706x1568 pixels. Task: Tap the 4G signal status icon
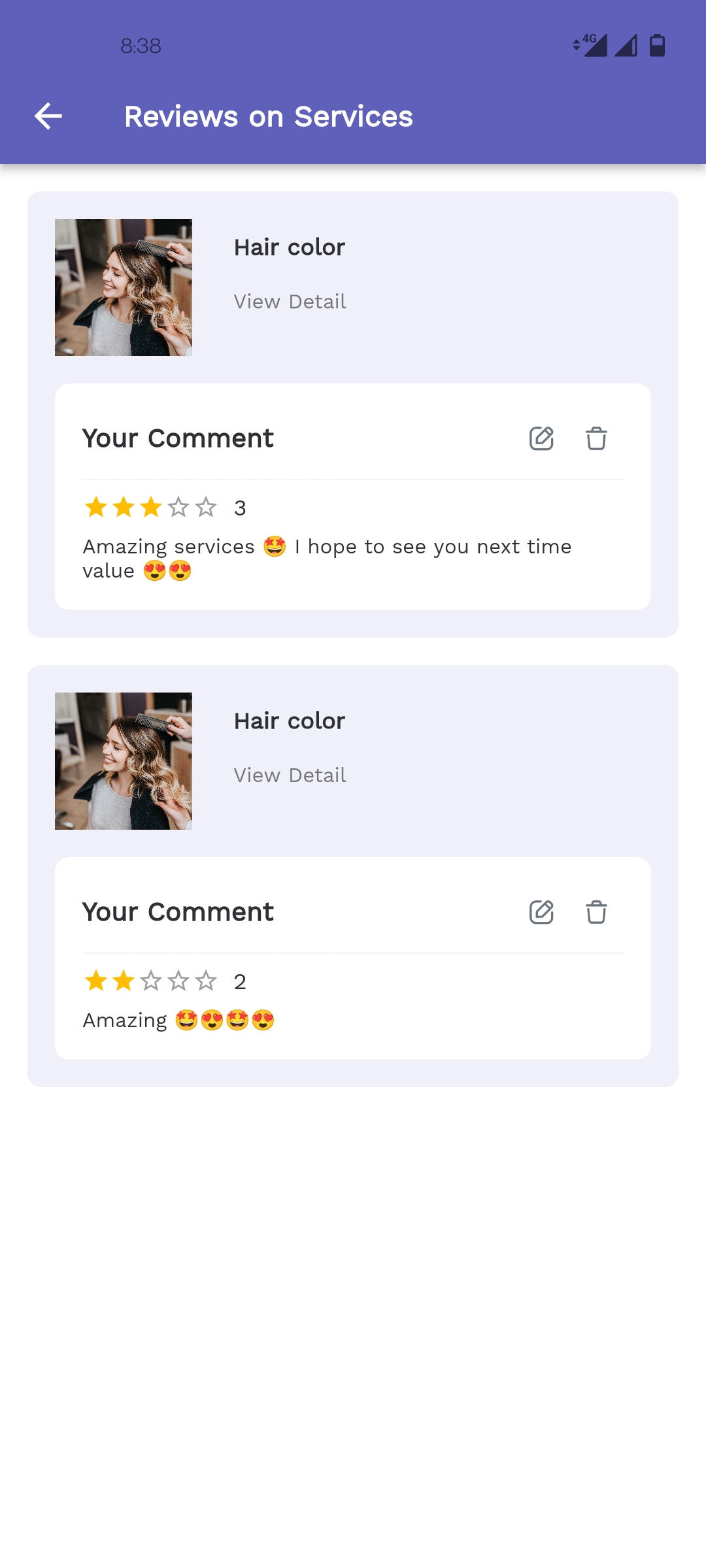pos(590,46)
